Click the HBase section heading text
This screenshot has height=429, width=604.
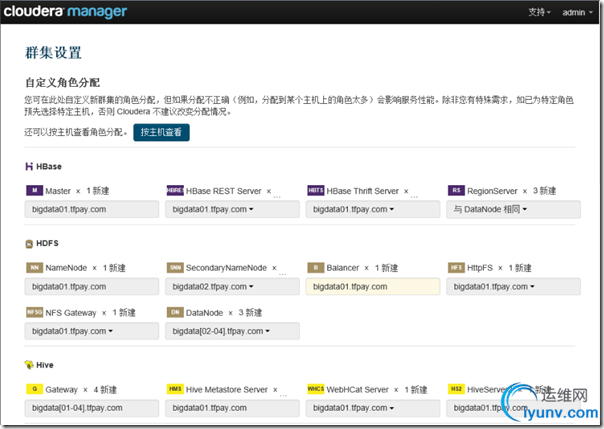pyautogui.click(x=49, y=166)
